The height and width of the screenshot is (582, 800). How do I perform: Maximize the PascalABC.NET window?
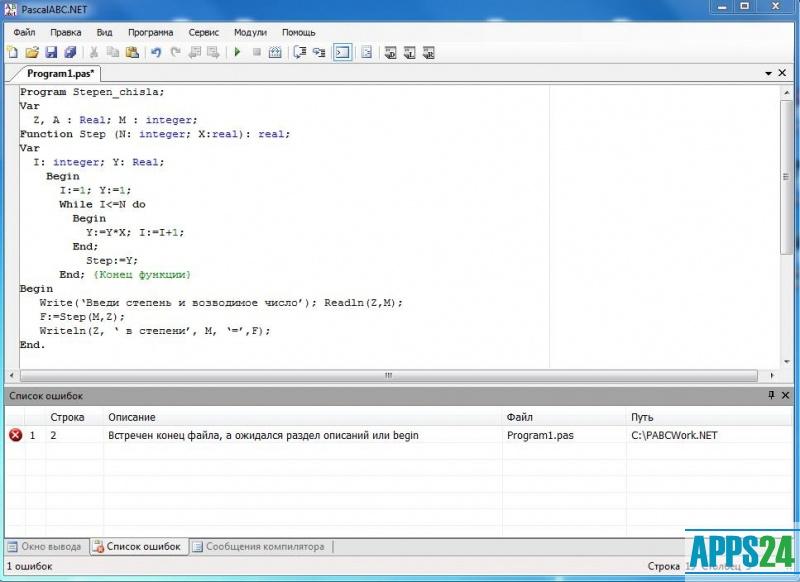pyautogui.click(x=744, y=7)
